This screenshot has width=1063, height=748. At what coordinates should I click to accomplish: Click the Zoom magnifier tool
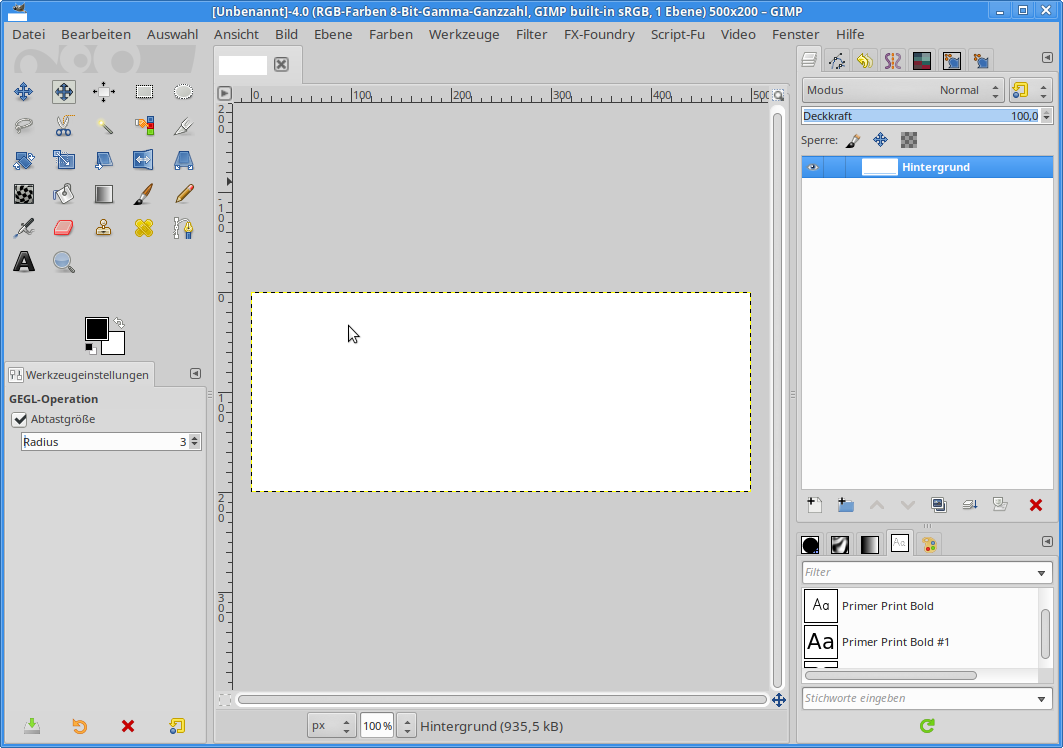pos(64,262)
